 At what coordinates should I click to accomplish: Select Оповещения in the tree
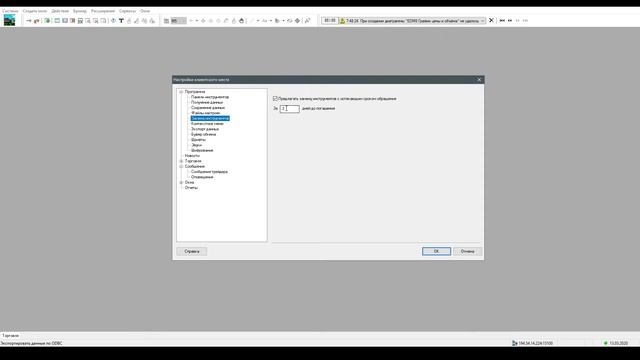coord(202,177)
